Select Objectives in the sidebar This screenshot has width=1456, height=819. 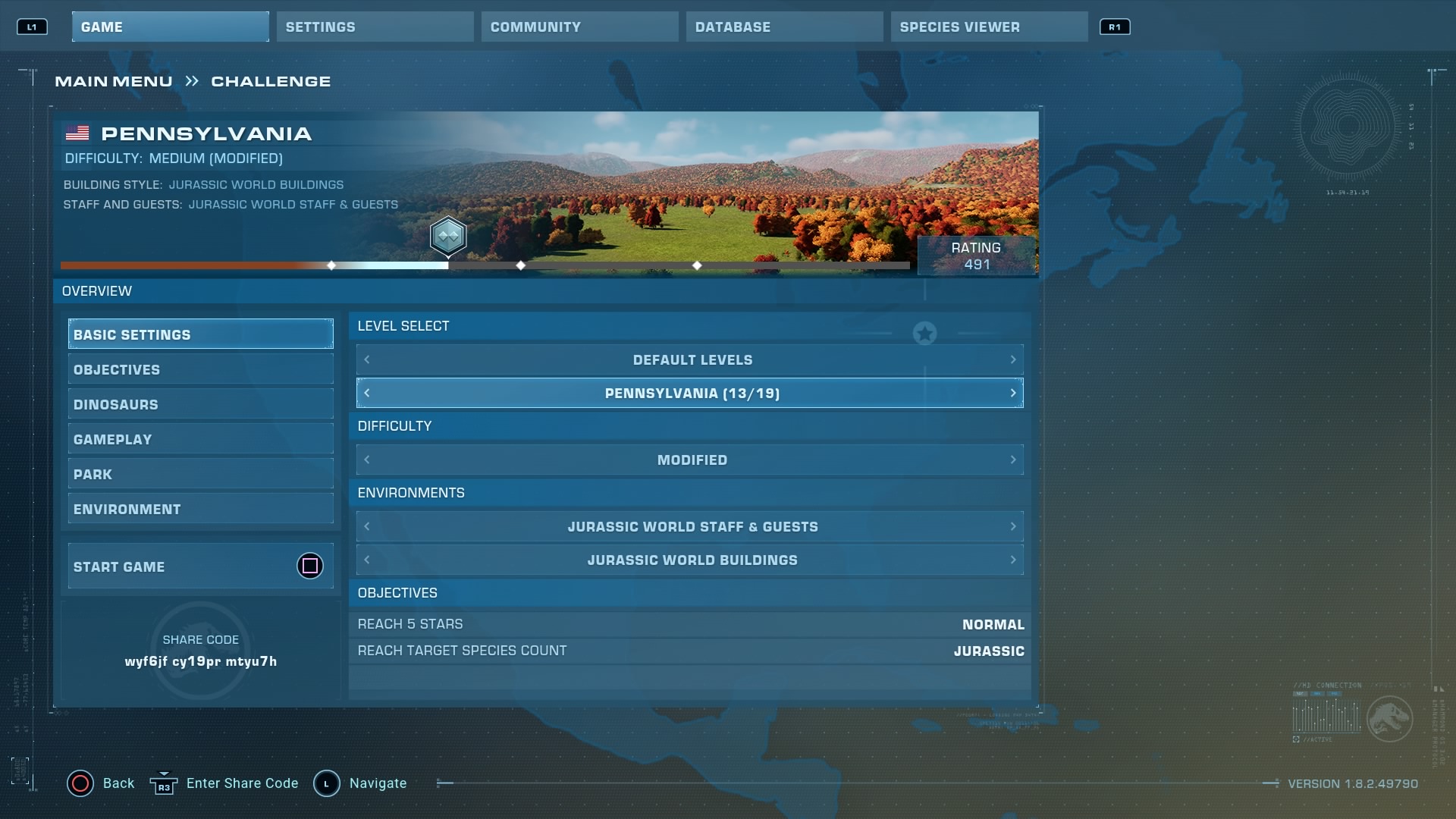[201, 369]
